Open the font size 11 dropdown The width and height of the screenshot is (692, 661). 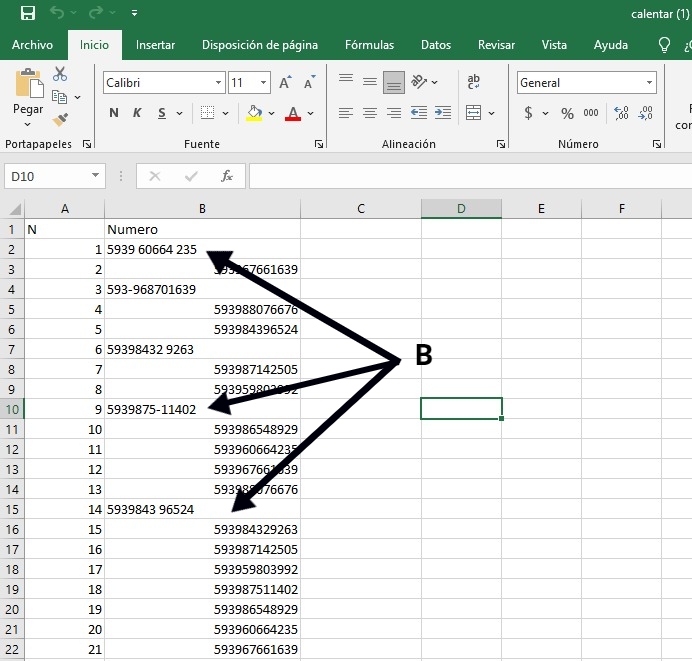point(263,83)
